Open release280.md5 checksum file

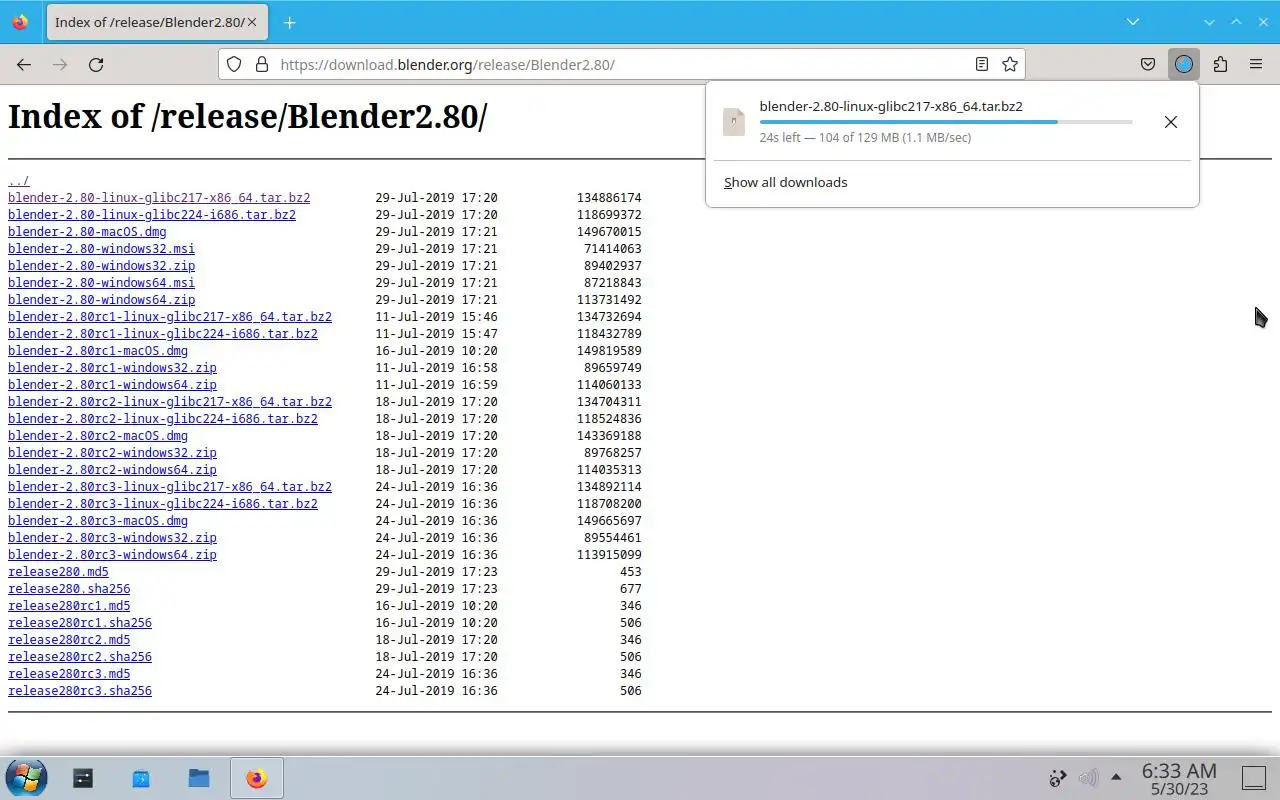pyautogui.click(x=58, y=572)
